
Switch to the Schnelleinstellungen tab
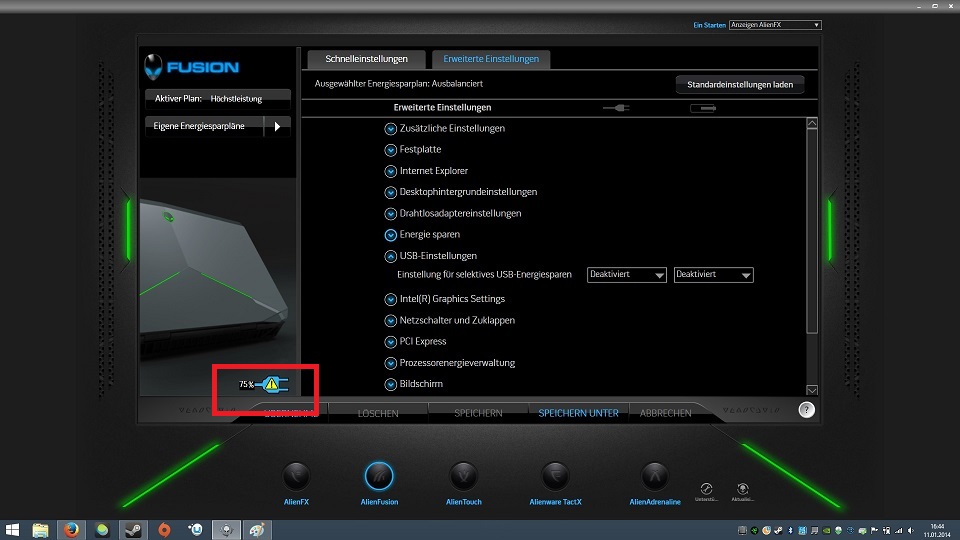pos(366,59)
